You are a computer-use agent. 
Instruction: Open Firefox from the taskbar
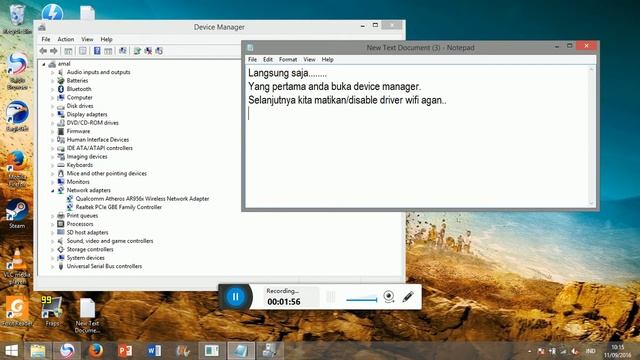(x=96, y=351)
